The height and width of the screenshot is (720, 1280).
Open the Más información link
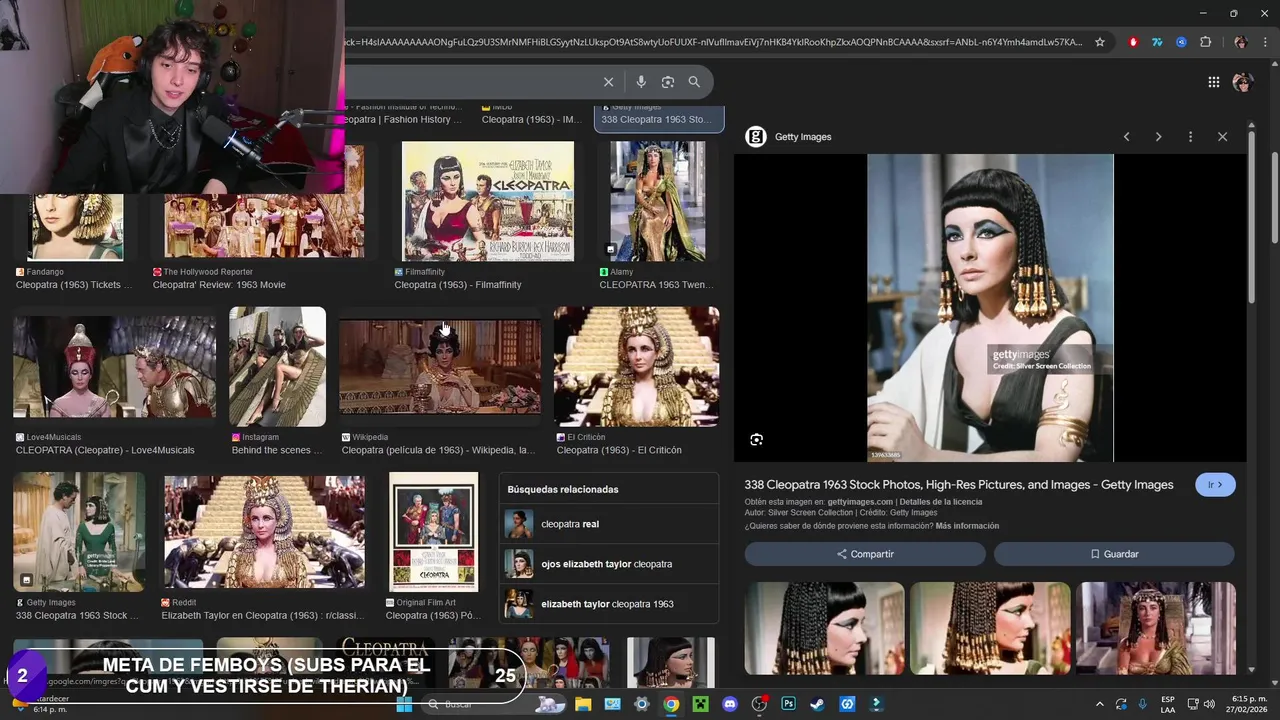point(967,526)
